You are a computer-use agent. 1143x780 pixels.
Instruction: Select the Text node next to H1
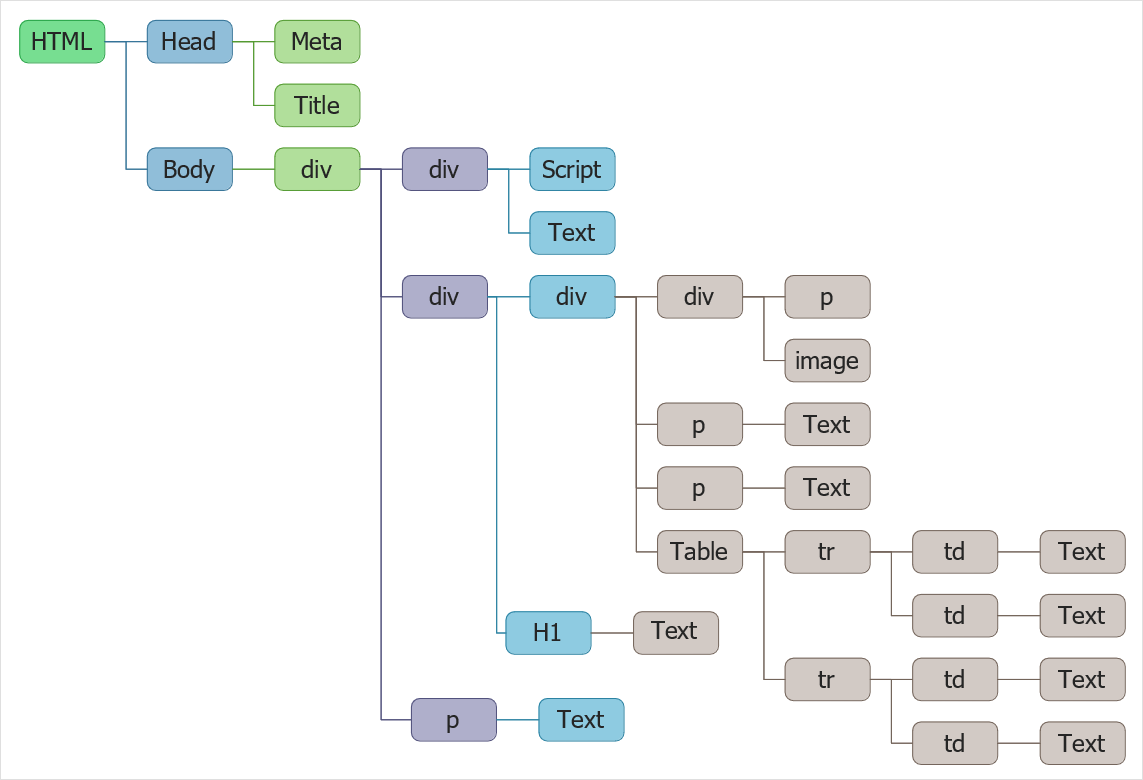tap(676, 633)
